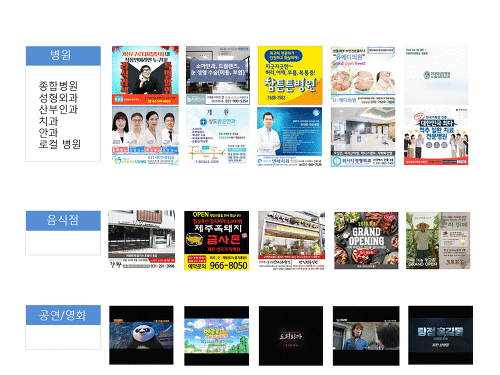Open the 소아안과 드림렌즈 eye clinic ad
500x375 pixels.
tap(218, 75)
